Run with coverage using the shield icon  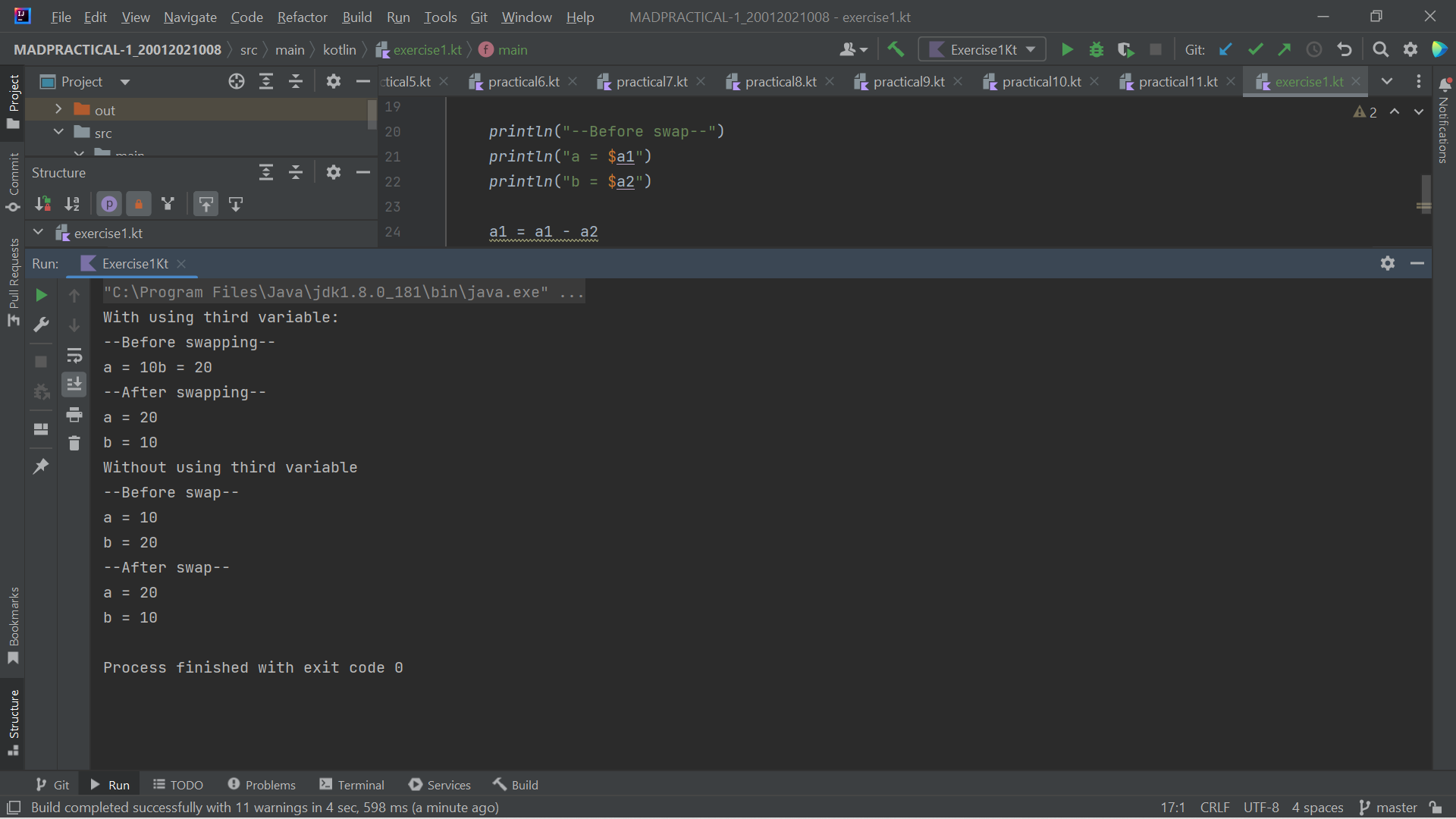(1126, 50)
